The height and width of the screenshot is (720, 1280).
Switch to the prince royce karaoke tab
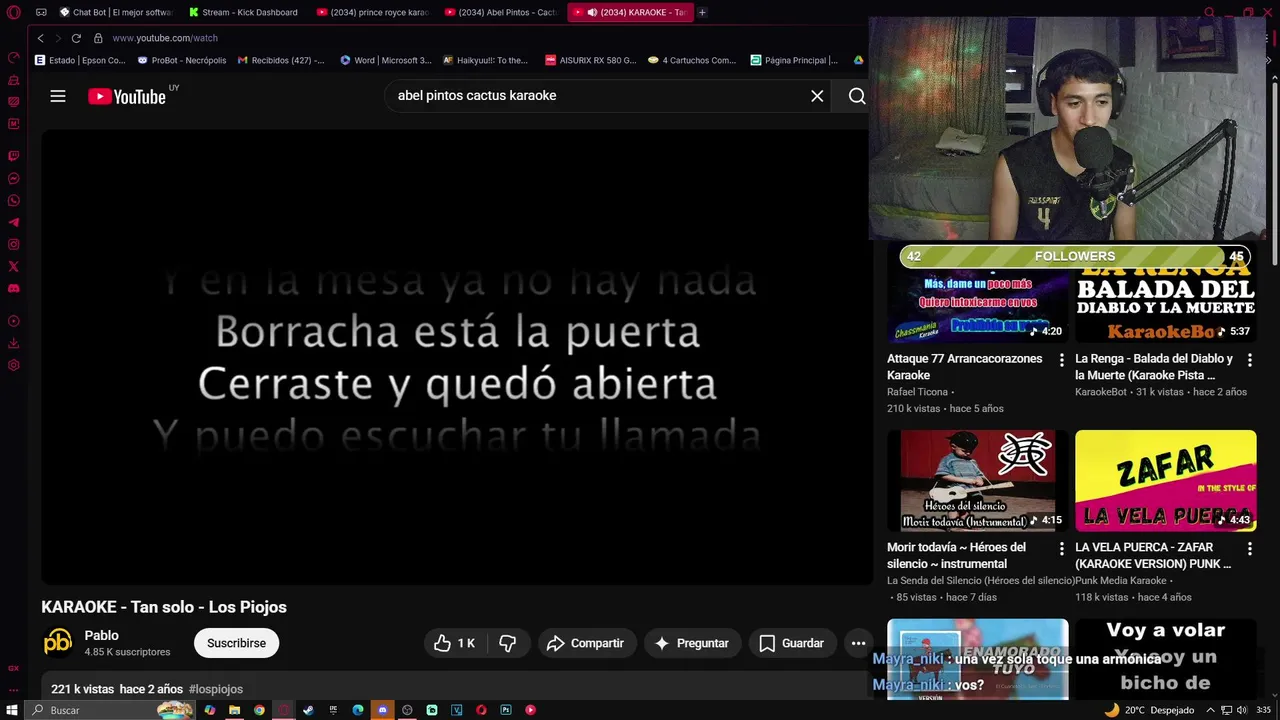[373, 12]
